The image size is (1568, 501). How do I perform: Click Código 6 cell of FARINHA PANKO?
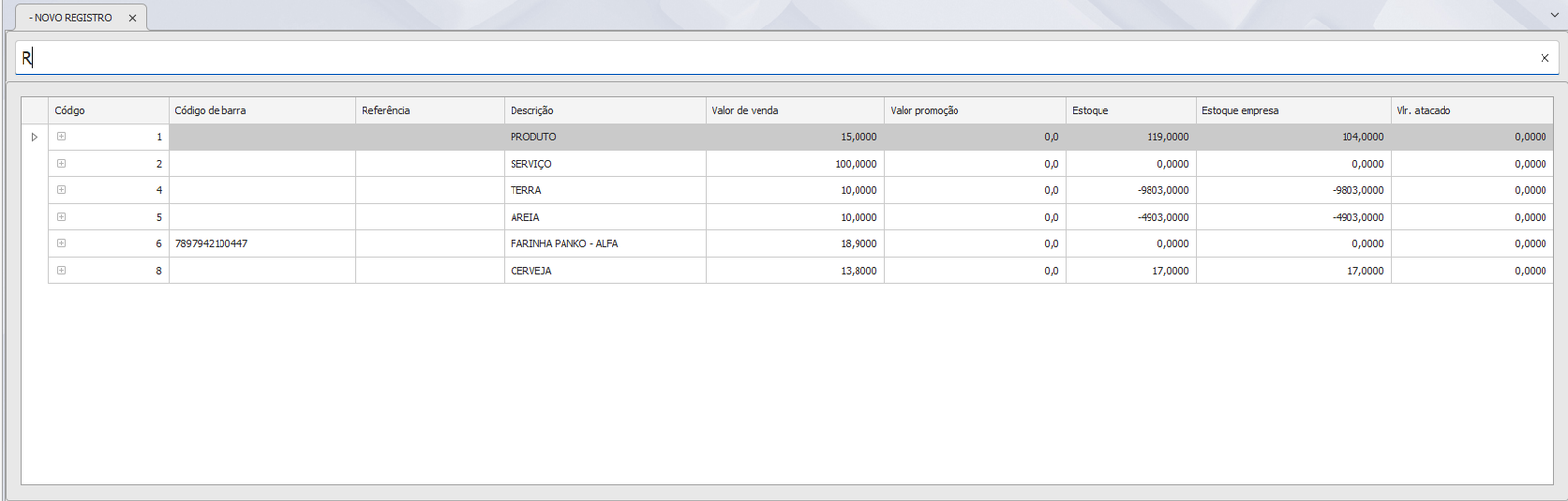tap(108, 243)
